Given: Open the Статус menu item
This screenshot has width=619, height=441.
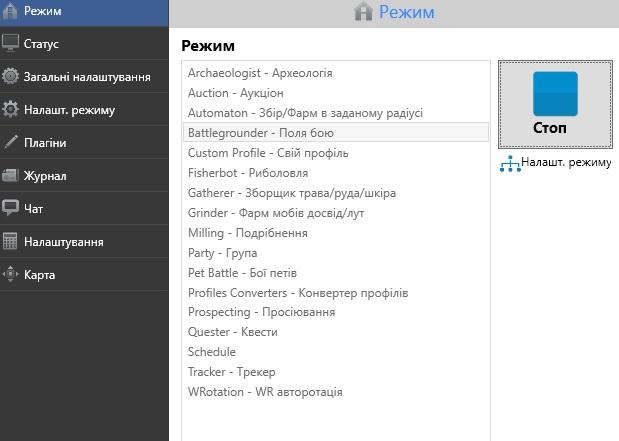Looking at the screenshot, I should click(x=41, y=44).
